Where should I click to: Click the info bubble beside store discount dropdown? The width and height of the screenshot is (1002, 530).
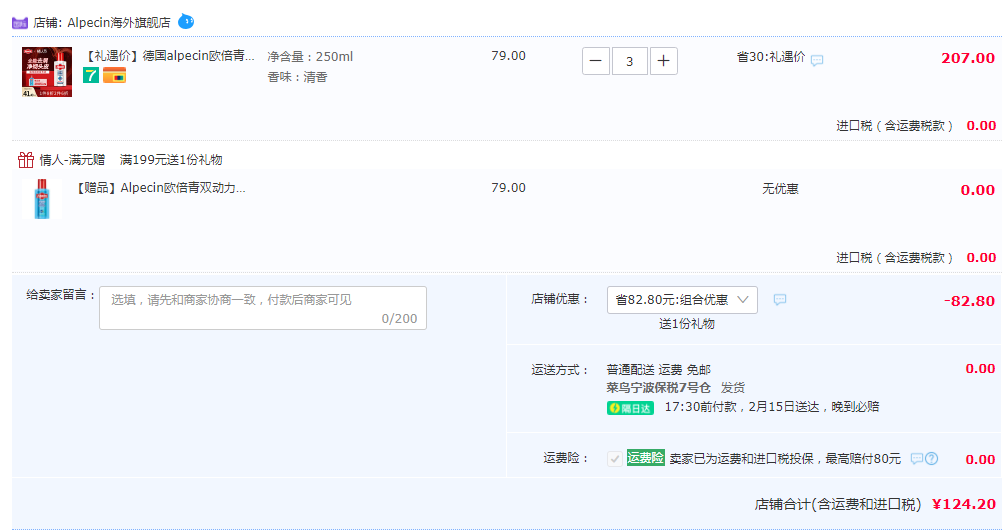coord(780,299)
